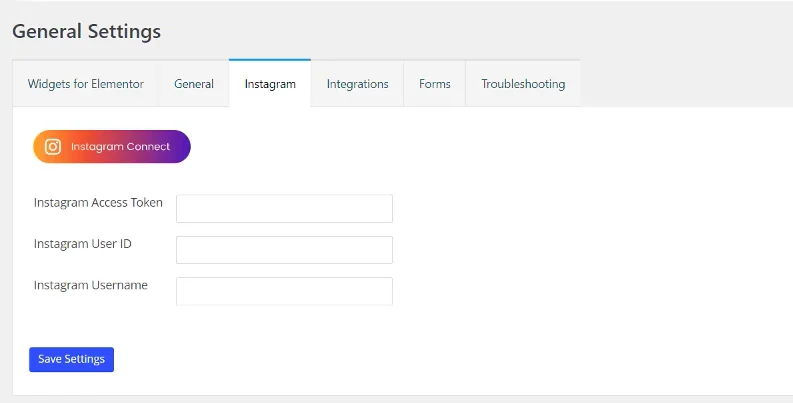Open the Widgets for Elementor tab
Screen dimensions: 793x403
[x=85, y=84]
